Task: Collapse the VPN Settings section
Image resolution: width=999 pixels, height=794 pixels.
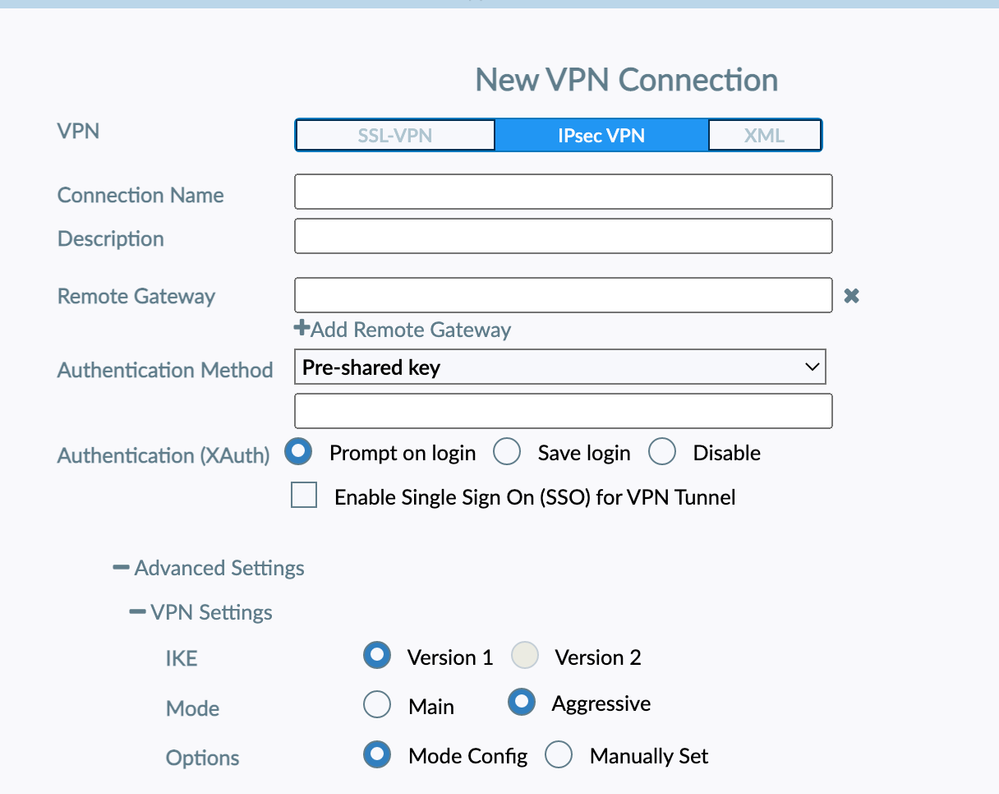Action: (x=138, y=612)
